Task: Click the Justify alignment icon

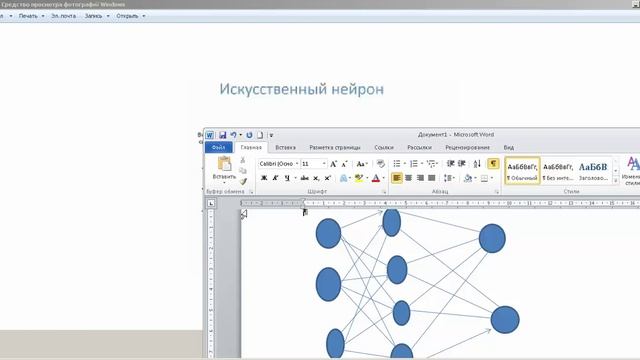Action: 431,178
